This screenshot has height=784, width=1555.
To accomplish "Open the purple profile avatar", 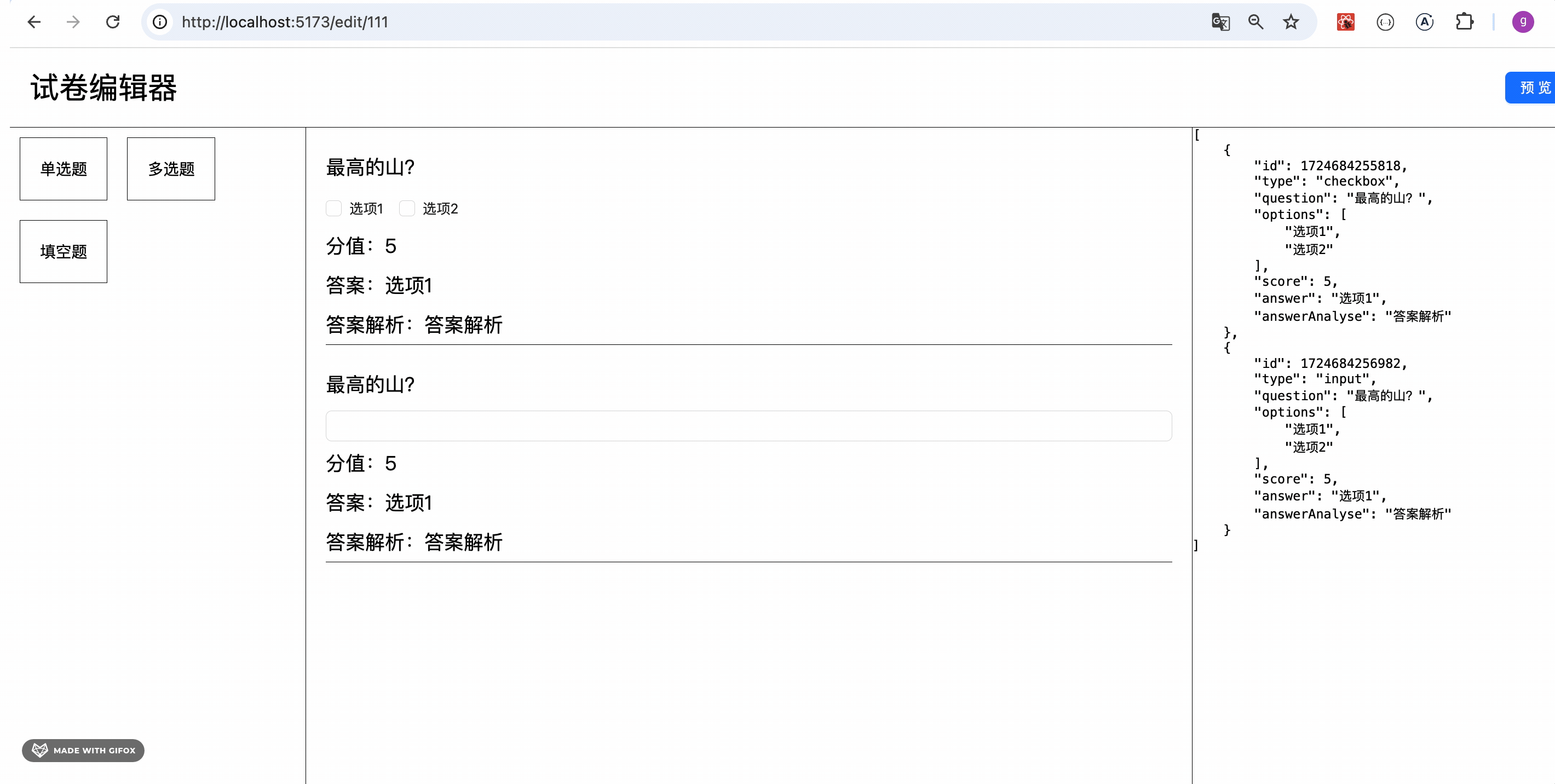I will click(1522, 22).
